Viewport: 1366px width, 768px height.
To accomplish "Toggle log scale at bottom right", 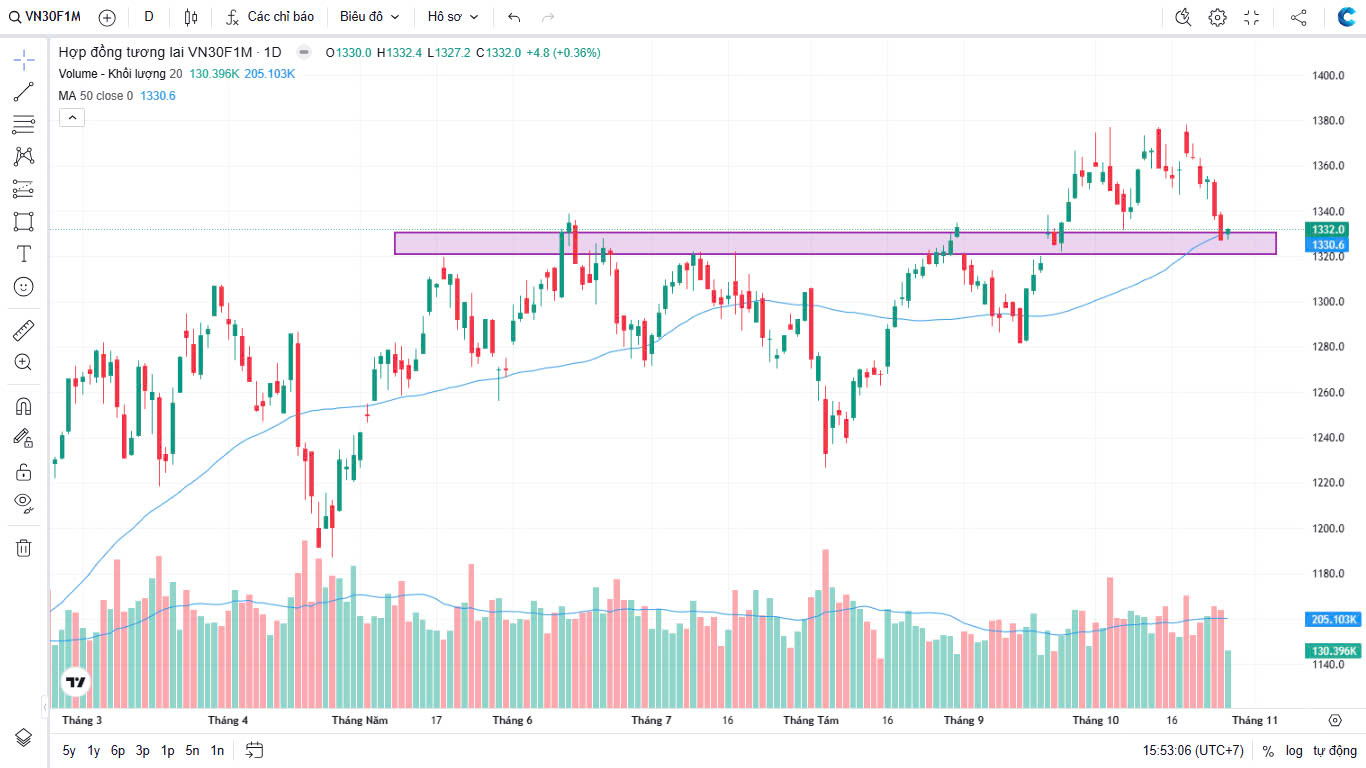I will click(1294, 750).
